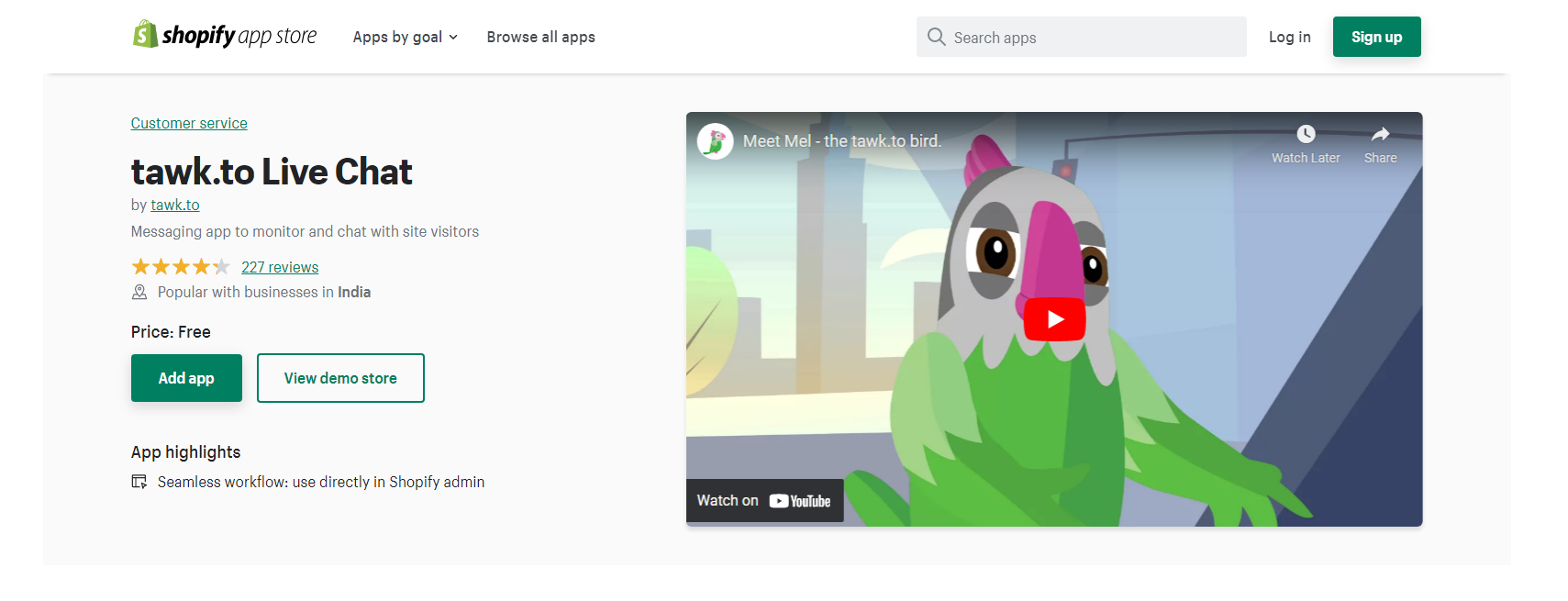The height and width of the screenshot is (601, 1568).
Task: Click the 'App highlights' heading
Action: [x=185, y=452]
